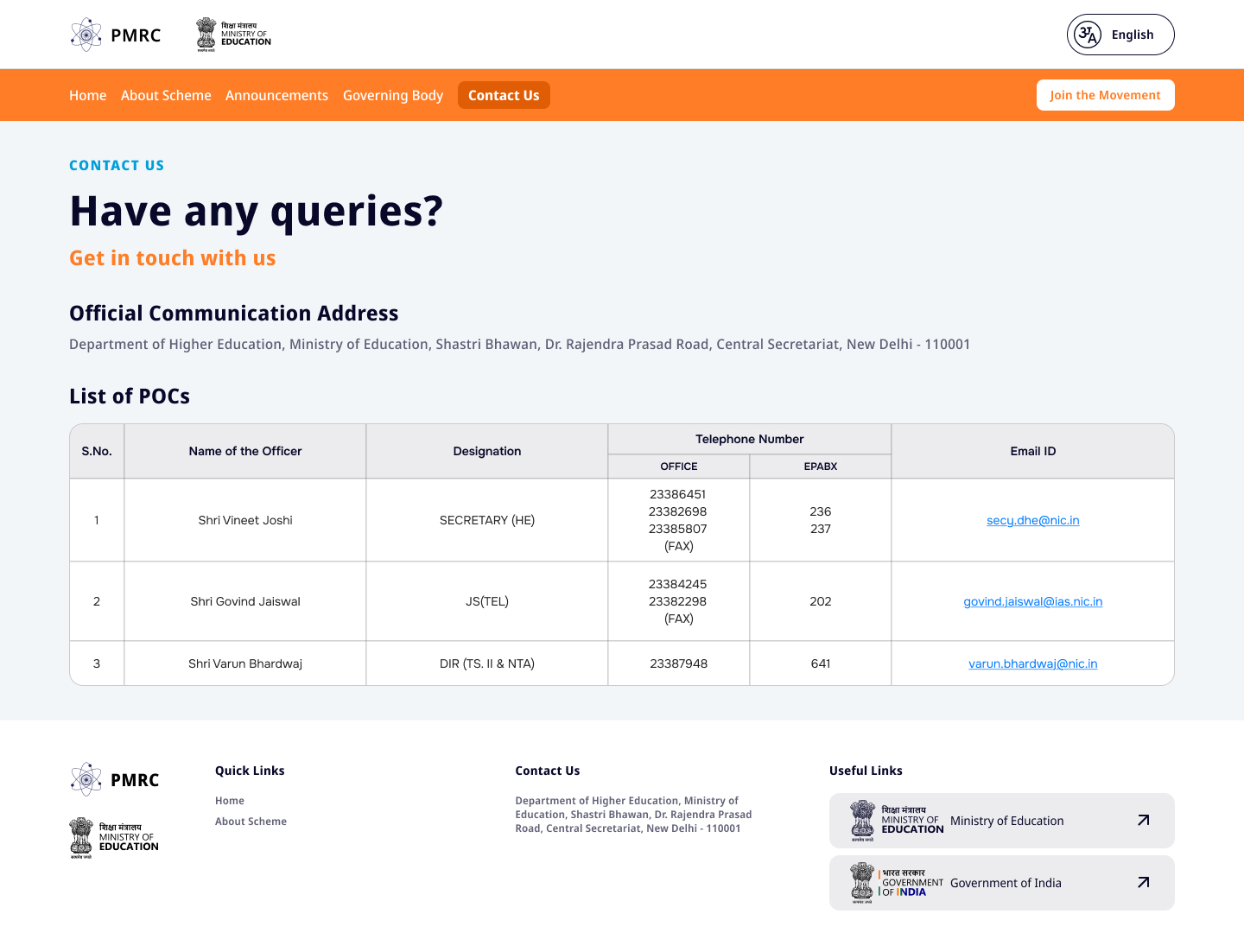Viewport: 1244px width, 952px height.
Task: Email secy.dhe@nic.in
Action: click(1032, 520)
